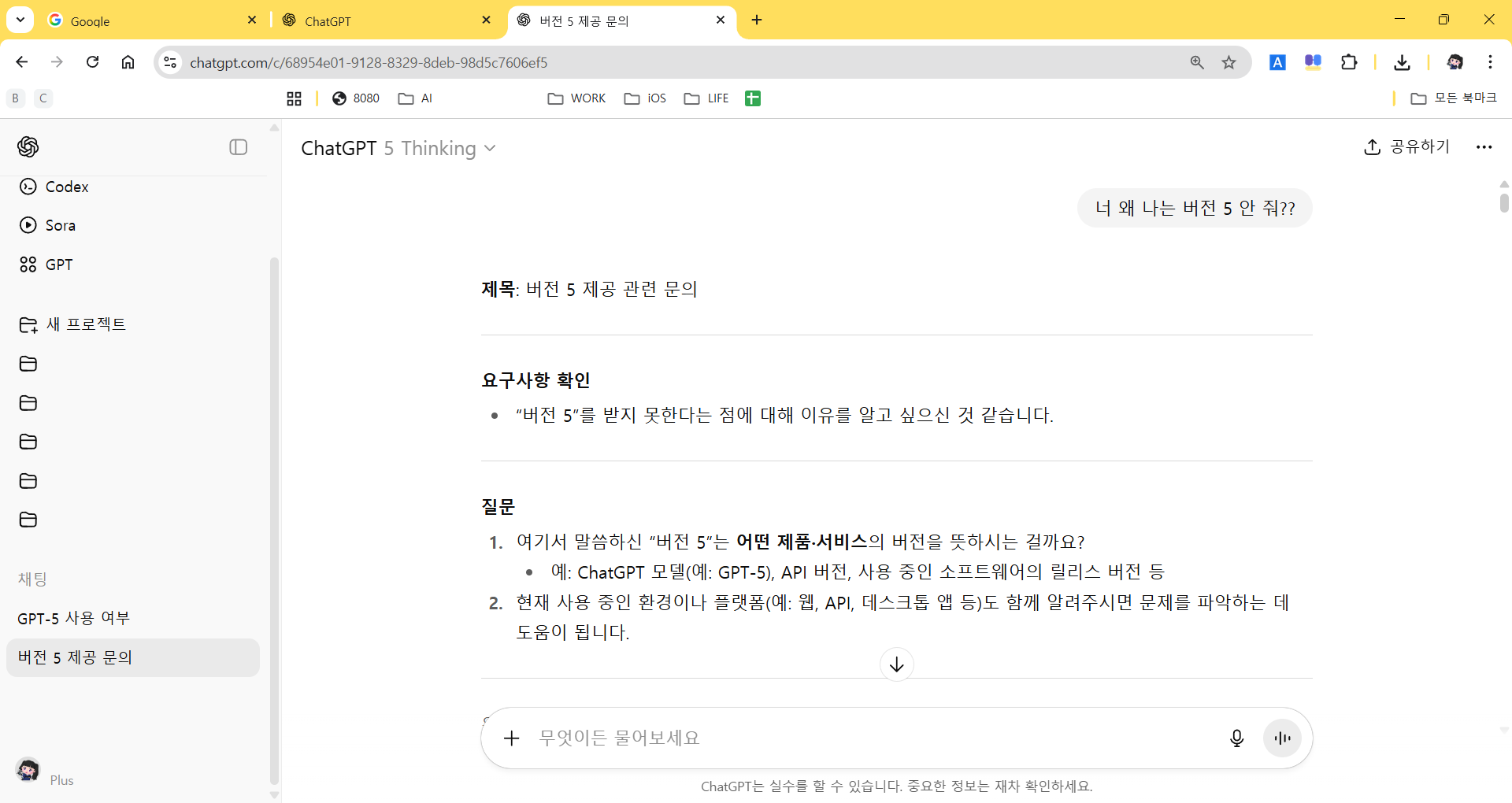Open the Chrome three-dot menu
This screenshot has height=803, width=1512.
[x=1490, y=62]
